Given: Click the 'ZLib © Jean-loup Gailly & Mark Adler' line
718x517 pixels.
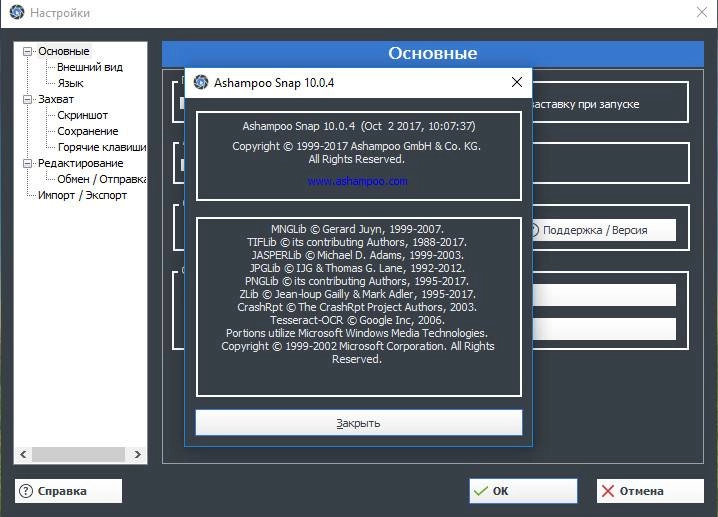Looking at the screenshot, I should [357, 294].
